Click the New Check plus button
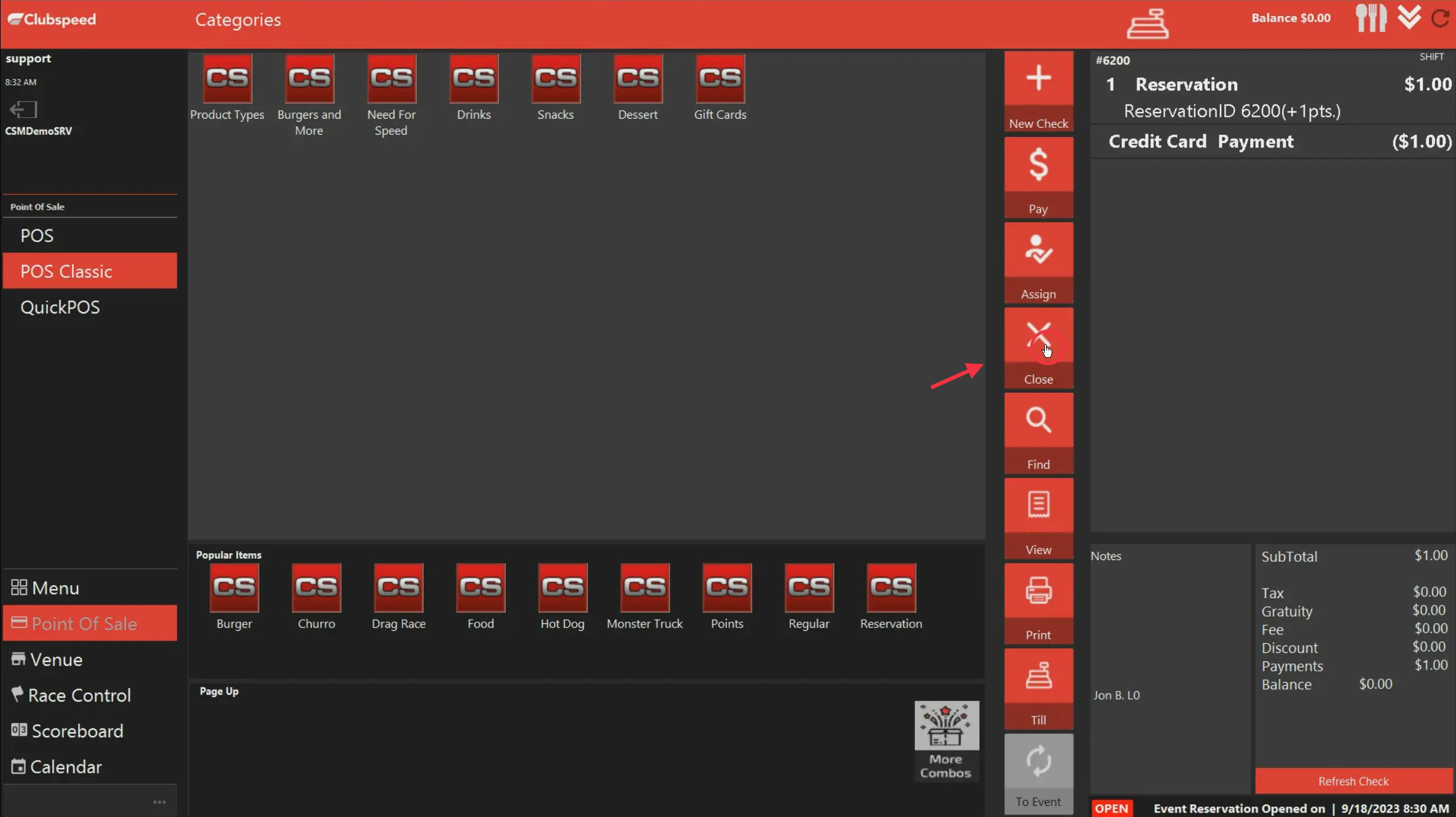This screenshot has width=1456, height=817. click(x=1039, y=91)
